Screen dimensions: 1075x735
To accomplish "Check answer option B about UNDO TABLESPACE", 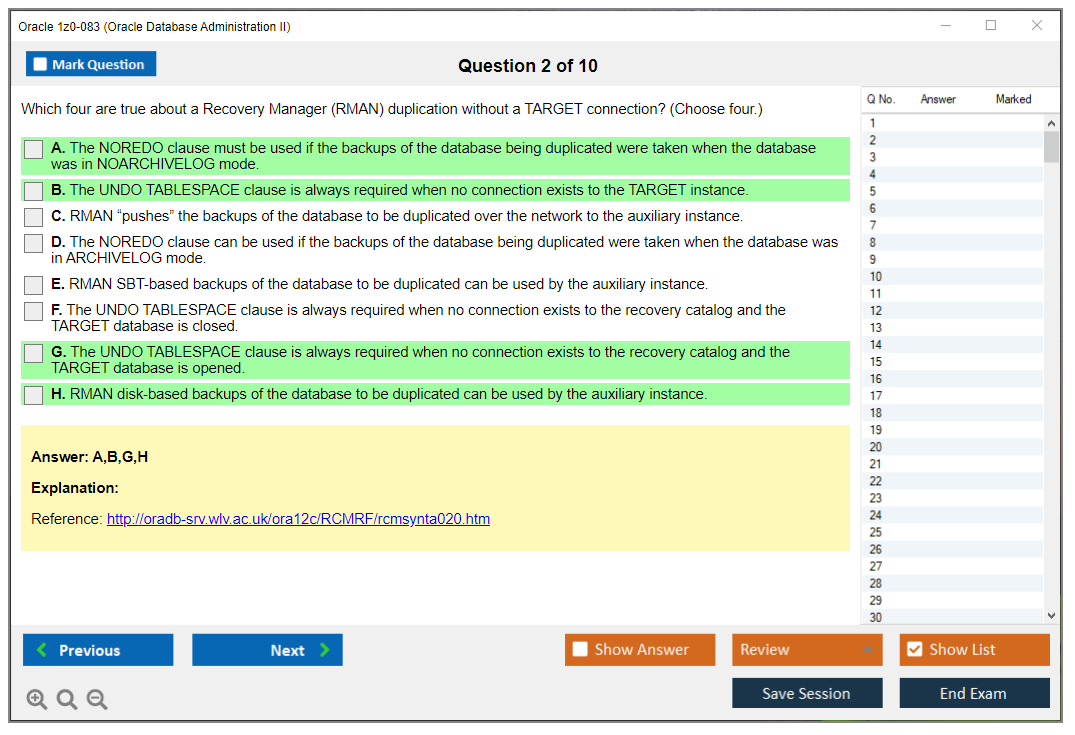I will point(32,189).
